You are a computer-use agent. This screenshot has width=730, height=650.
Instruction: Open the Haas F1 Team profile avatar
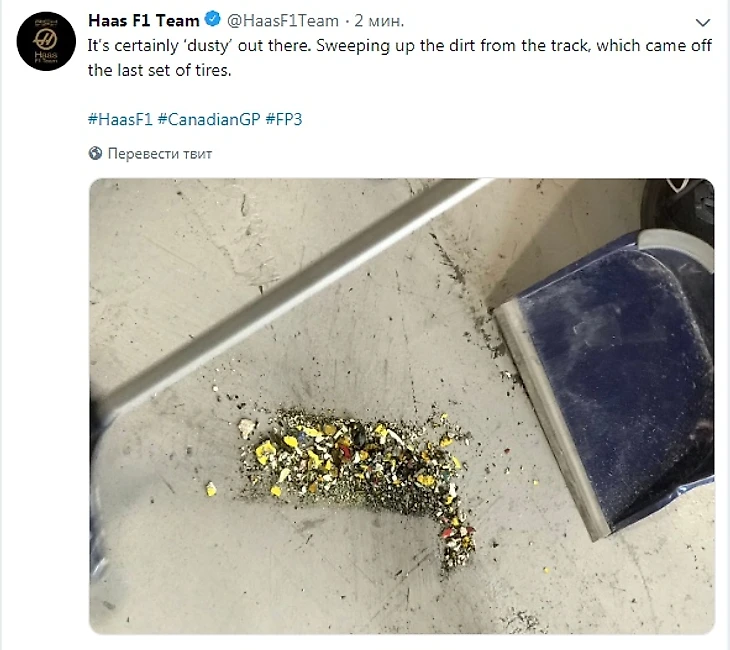click(46, 41)
